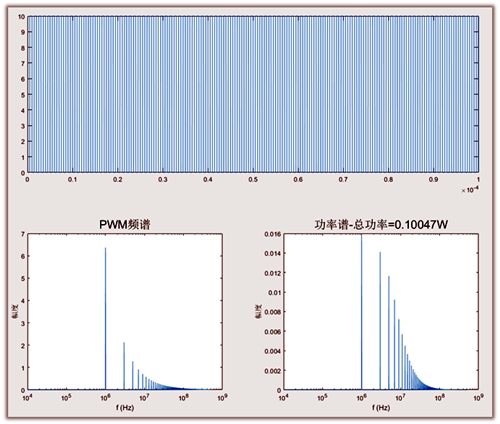The image size is (500, 424).
Task: Click the y-axis label of power spectrum plot
Action: point(259,312)
